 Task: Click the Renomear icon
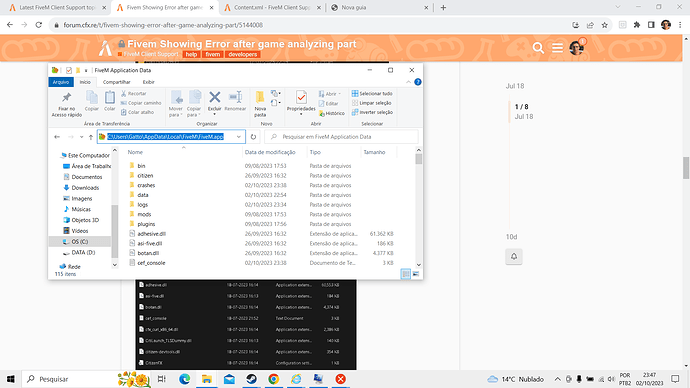(235, 97)
